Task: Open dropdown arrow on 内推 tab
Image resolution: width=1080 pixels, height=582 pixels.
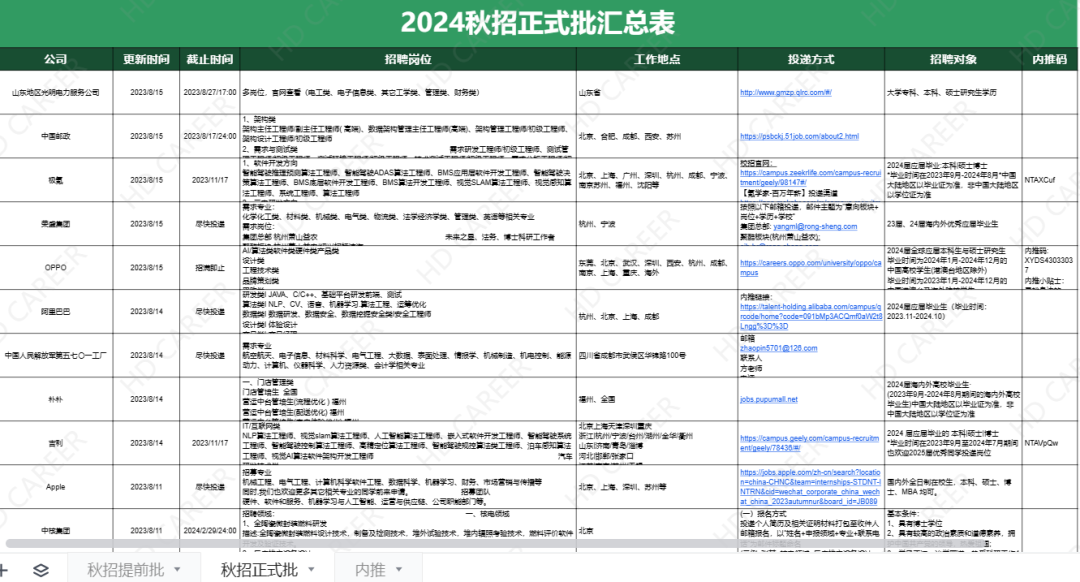Action: tap(399, 570)
